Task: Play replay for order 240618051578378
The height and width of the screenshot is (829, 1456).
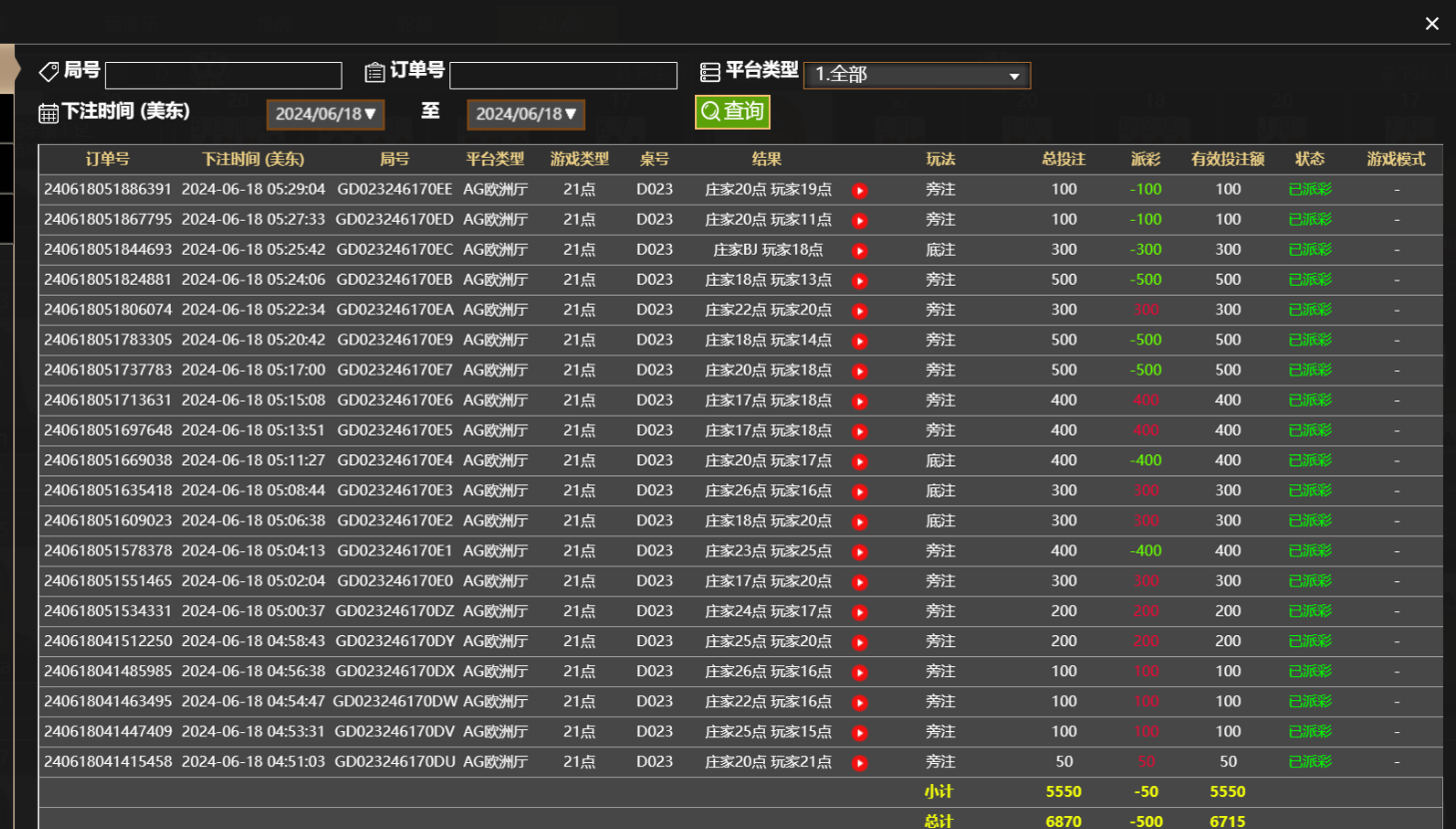Action: [x=860, y=552]
